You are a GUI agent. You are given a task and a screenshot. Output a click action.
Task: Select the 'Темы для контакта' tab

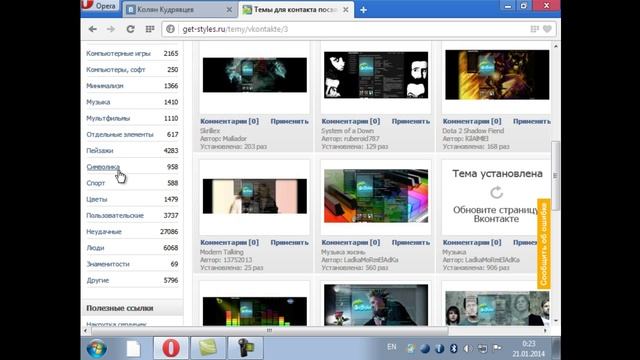(x=296, y=9)
